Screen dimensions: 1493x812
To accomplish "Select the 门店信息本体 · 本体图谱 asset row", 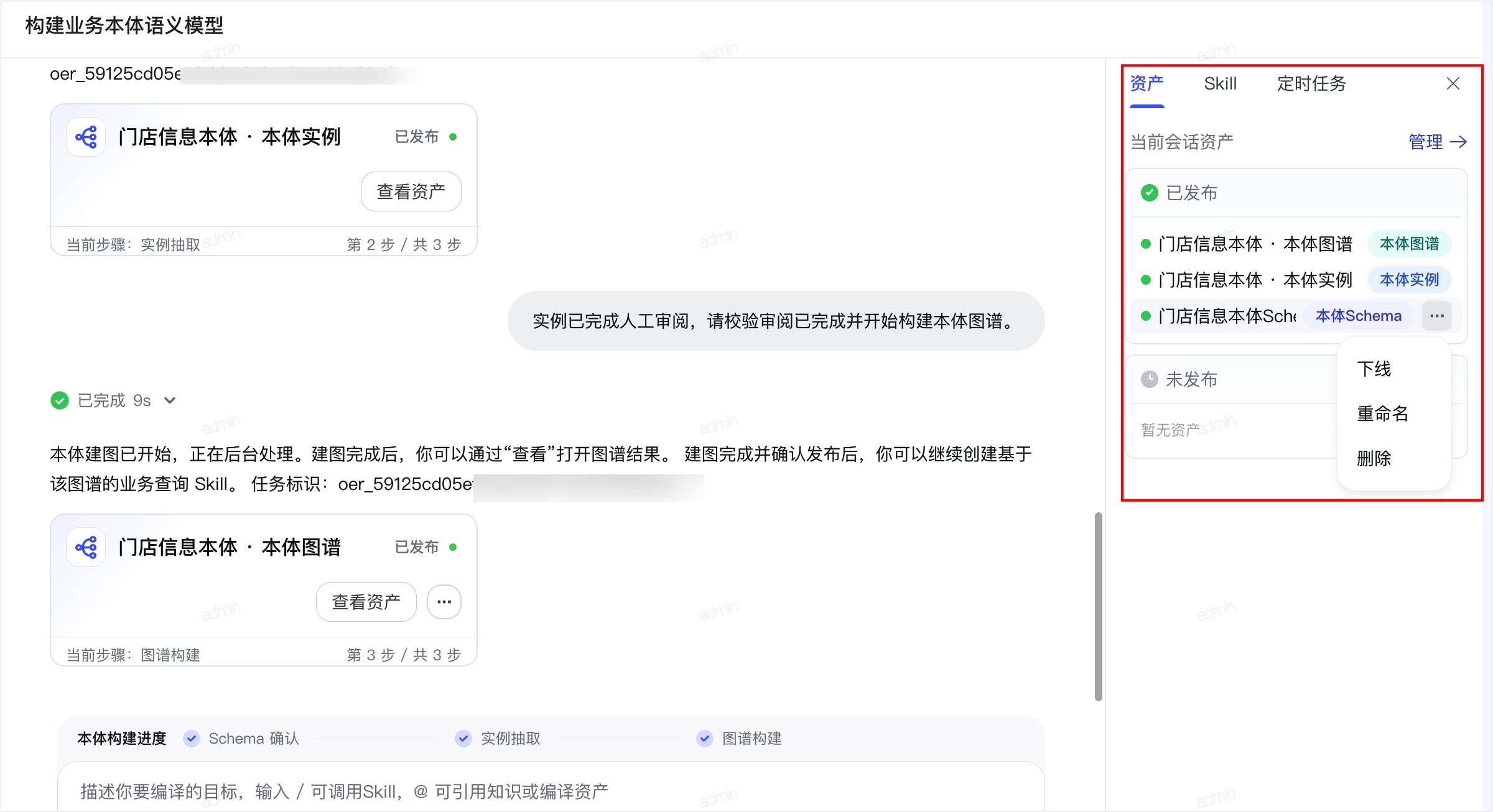I will tap(1296, 244).
